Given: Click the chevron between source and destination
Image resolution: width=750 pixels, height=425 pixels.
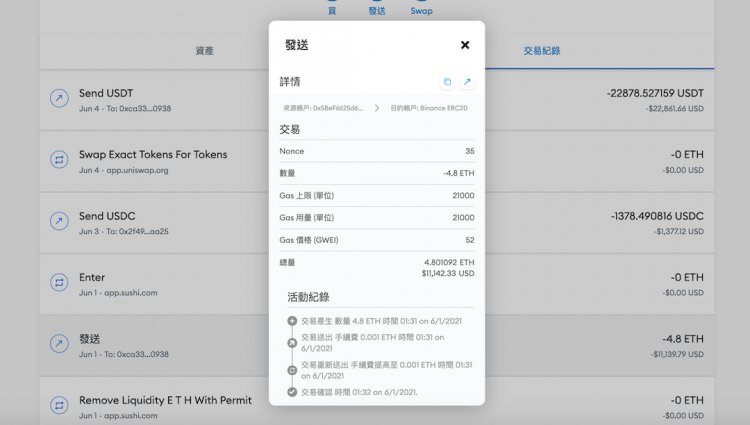Looking at the screenshot, I should (x=377, y=108).
